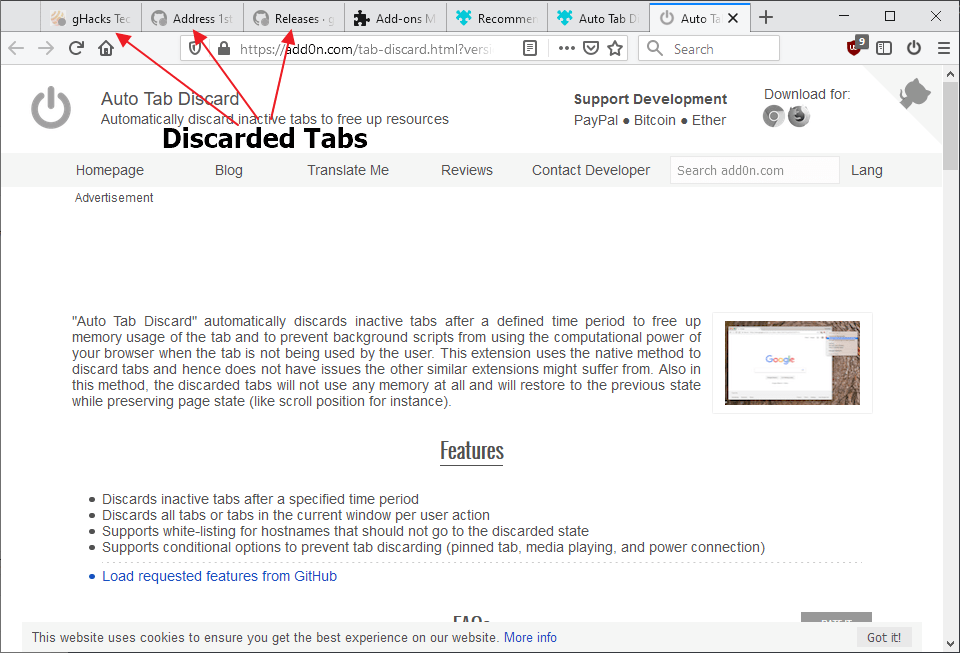Toggle reader view in the address bar
960x653 pixels.
(x=530, y=48)
